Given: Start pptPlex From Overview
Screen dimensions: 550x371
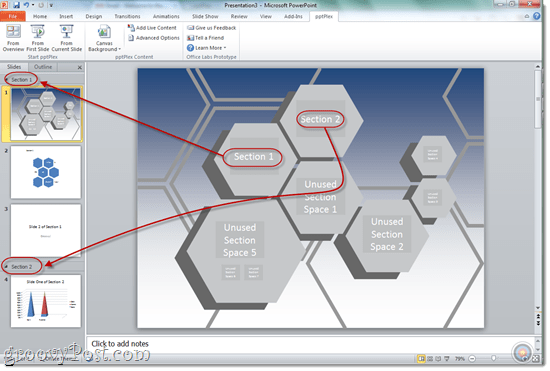Looking at the screenshot, I should click(13, 38).
